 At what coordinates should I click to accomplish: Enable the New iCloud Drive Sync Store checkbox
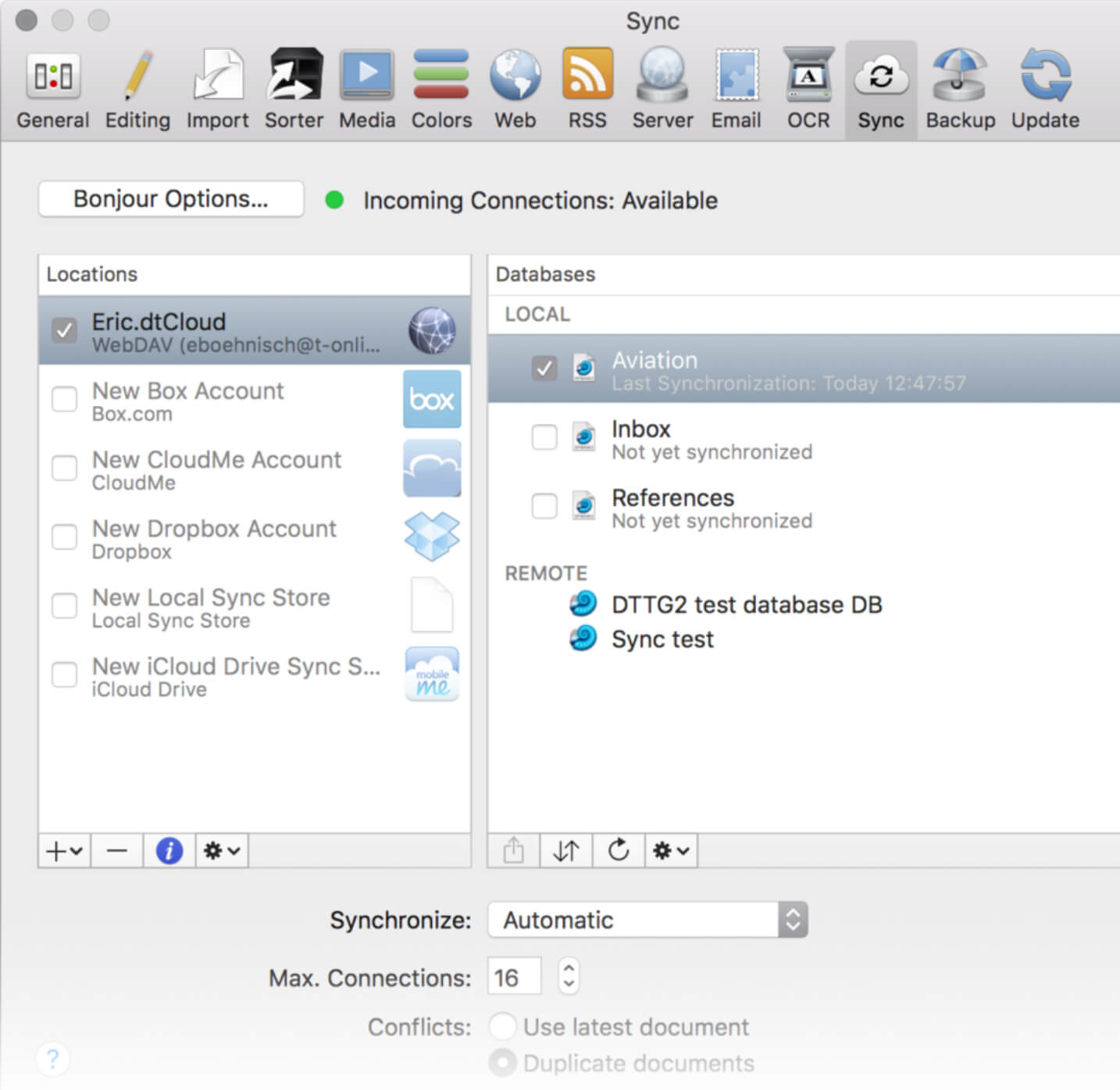[x=64, y=674]
